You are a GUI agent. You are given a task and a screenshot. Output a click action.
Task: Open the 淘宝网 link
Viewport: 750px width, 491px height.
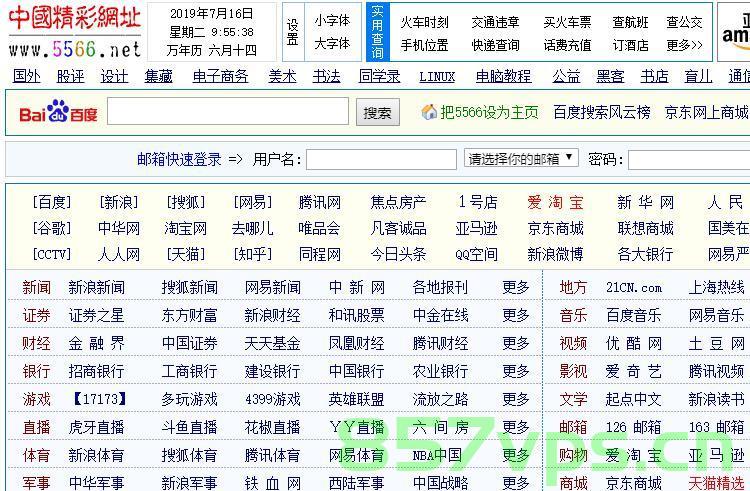185,228
